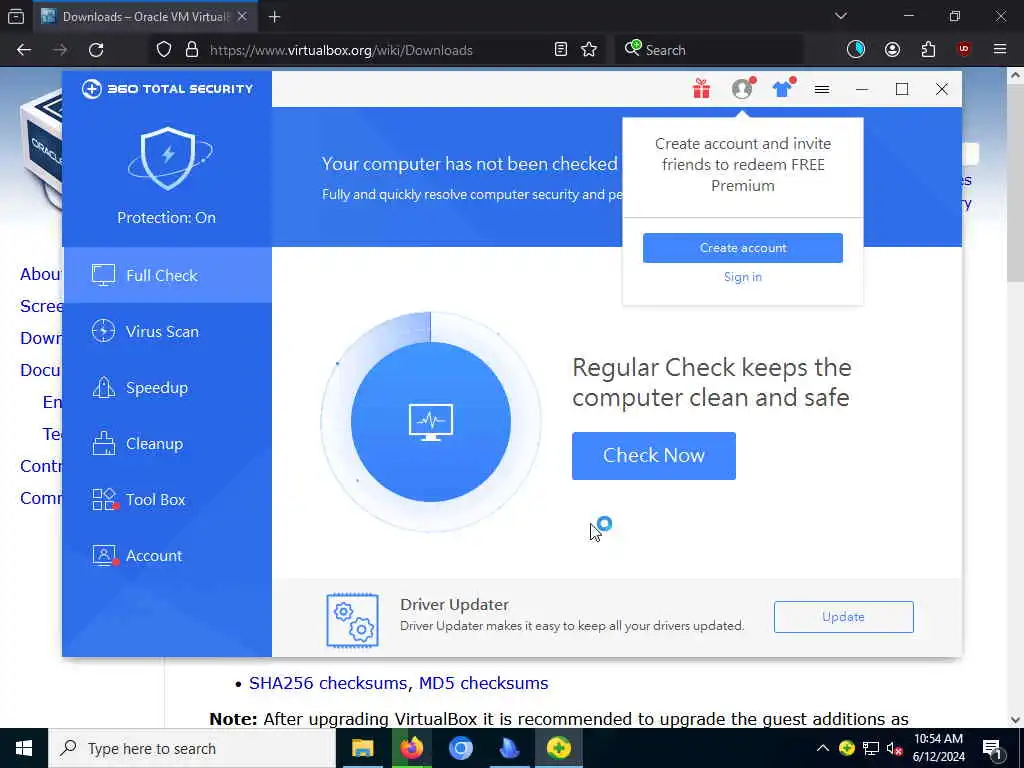
Task: Click the blue circular Firefox toolbar extension icon
Action: tap(856, 50)
